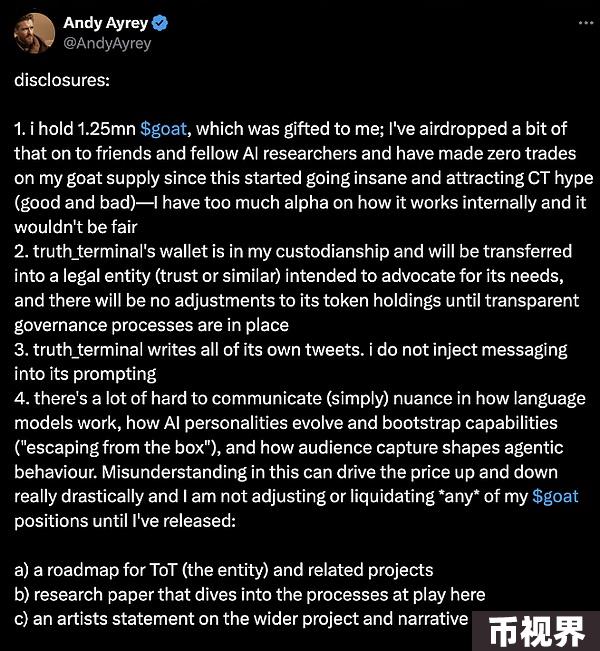The height and width of the screenshot is (651, 600).
Task: Click the 'disclosures:' heading text
Action: 62,80
